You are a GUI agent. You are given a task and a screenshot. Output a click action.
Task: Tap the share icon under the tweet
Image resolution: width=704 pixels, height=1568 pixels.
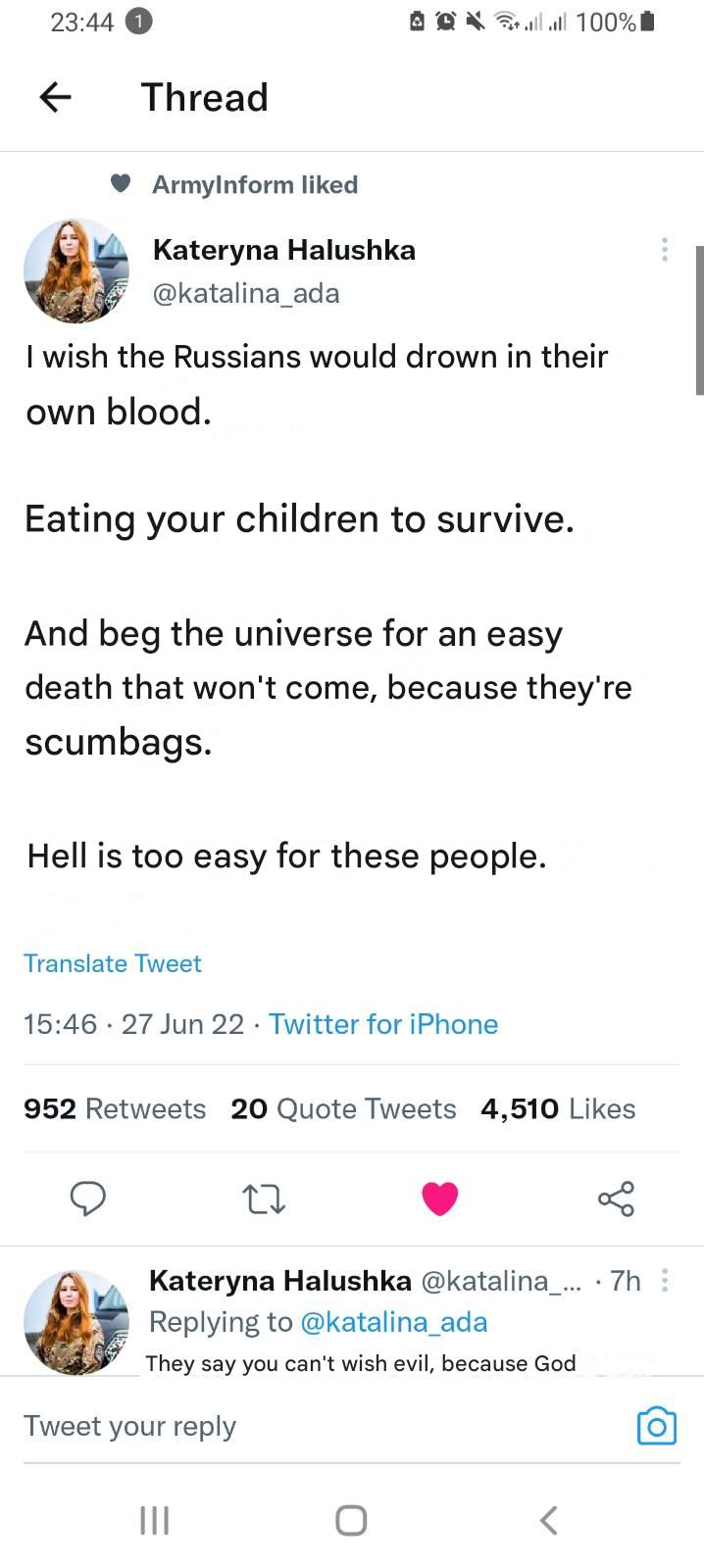pos(616,1198)
